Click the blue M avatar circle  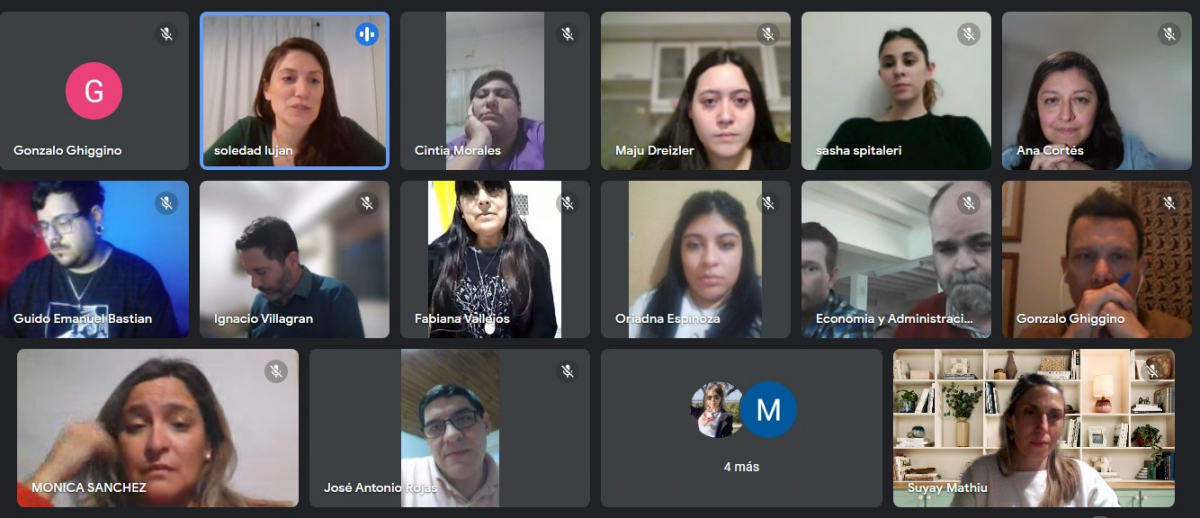click(x=768, y=410)
